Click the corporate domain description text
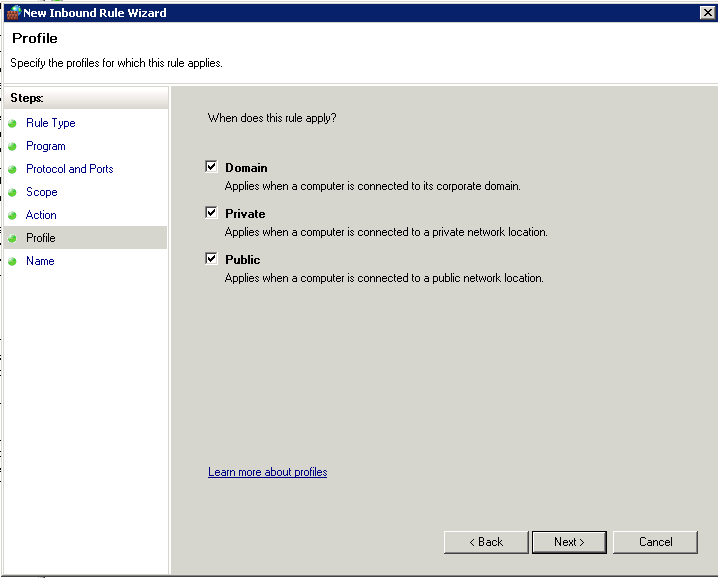 point(372,186)
